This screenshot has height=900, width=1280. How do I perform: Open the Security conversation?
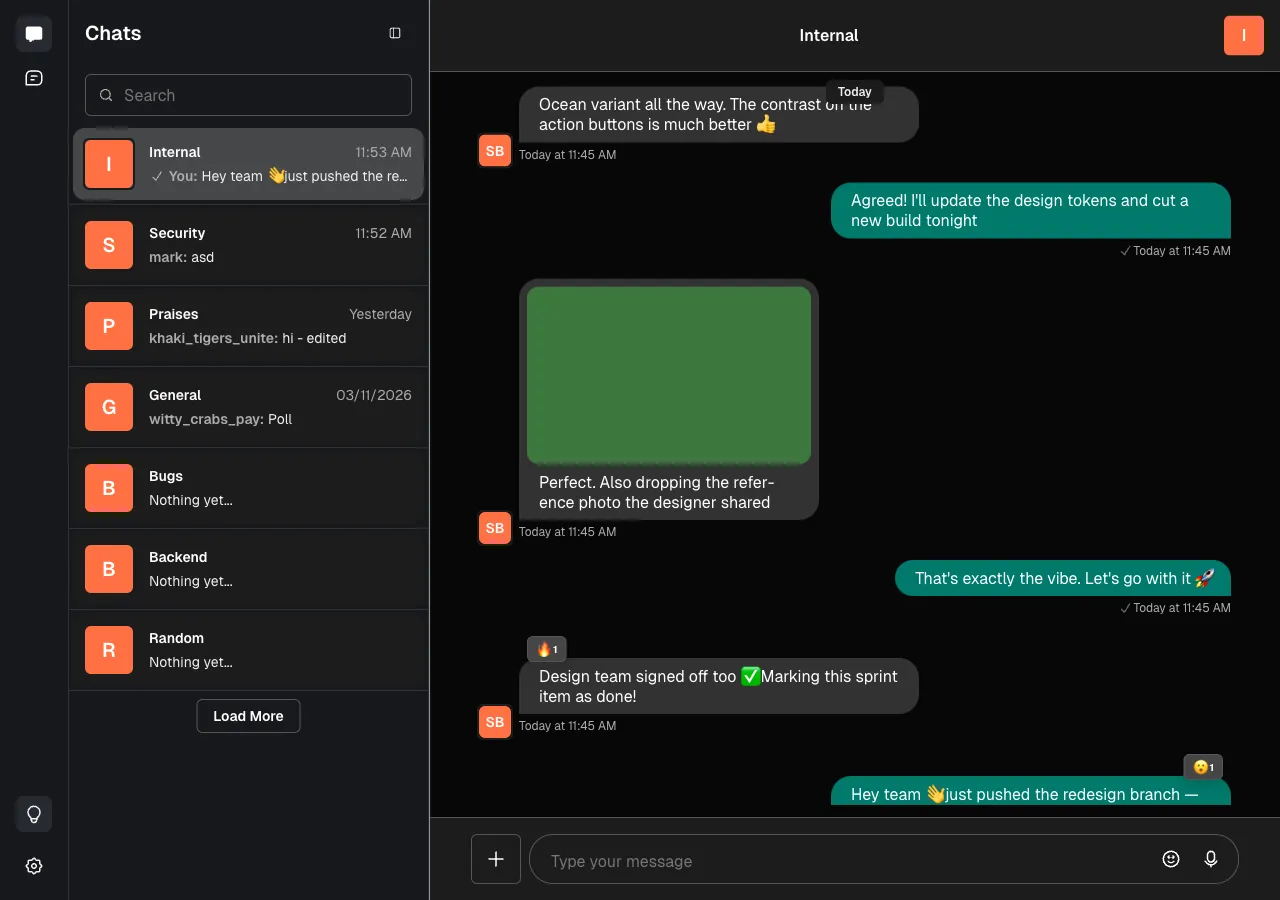(248, 245)
